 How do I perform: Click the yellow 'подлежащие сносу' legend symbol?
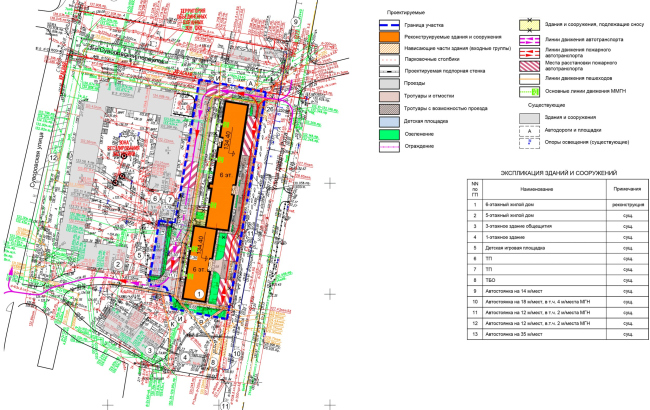(x=529, y=25)
